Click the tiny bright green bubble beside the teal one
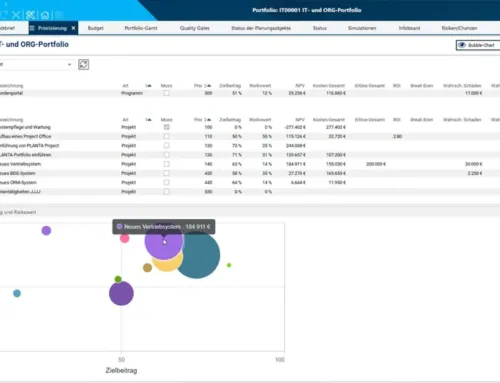The width and height of the screenshot is (500, 383). coord(229,265)
